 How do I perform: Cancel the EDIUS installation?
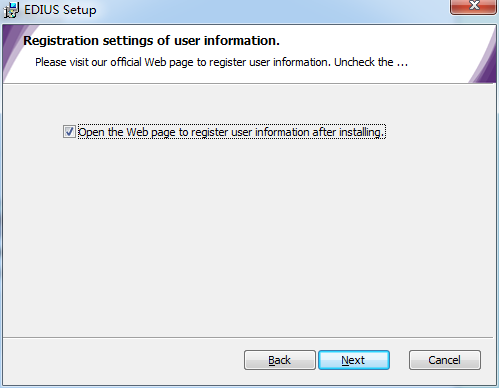point(445,360)
